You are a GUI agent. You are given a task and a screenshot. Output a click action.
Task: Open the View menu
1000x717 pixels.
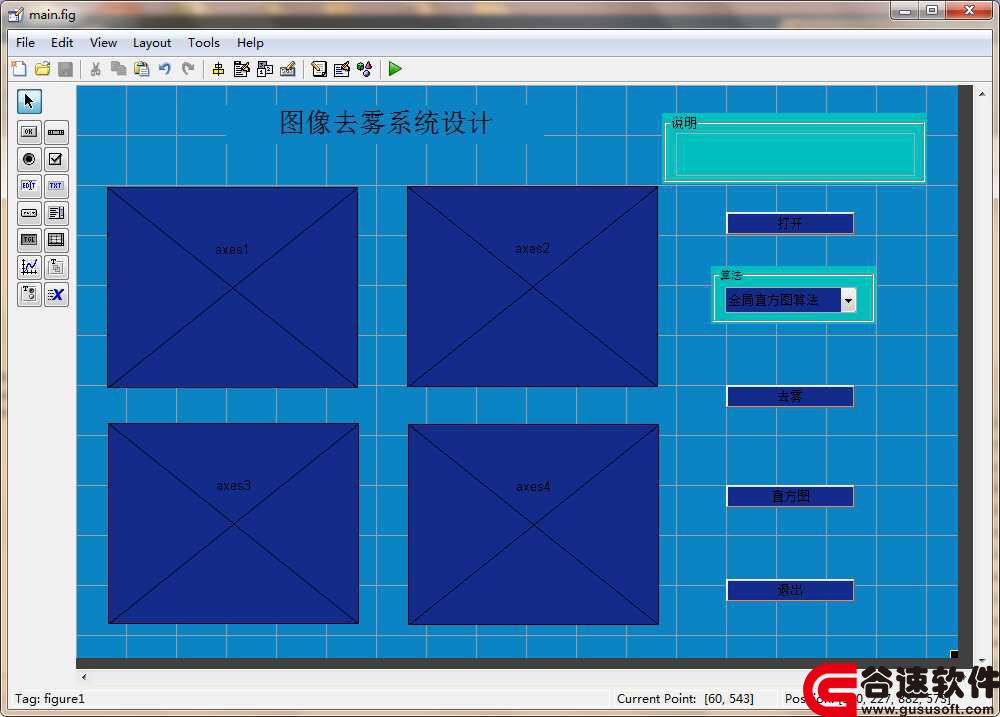click(x=103, y=43)
